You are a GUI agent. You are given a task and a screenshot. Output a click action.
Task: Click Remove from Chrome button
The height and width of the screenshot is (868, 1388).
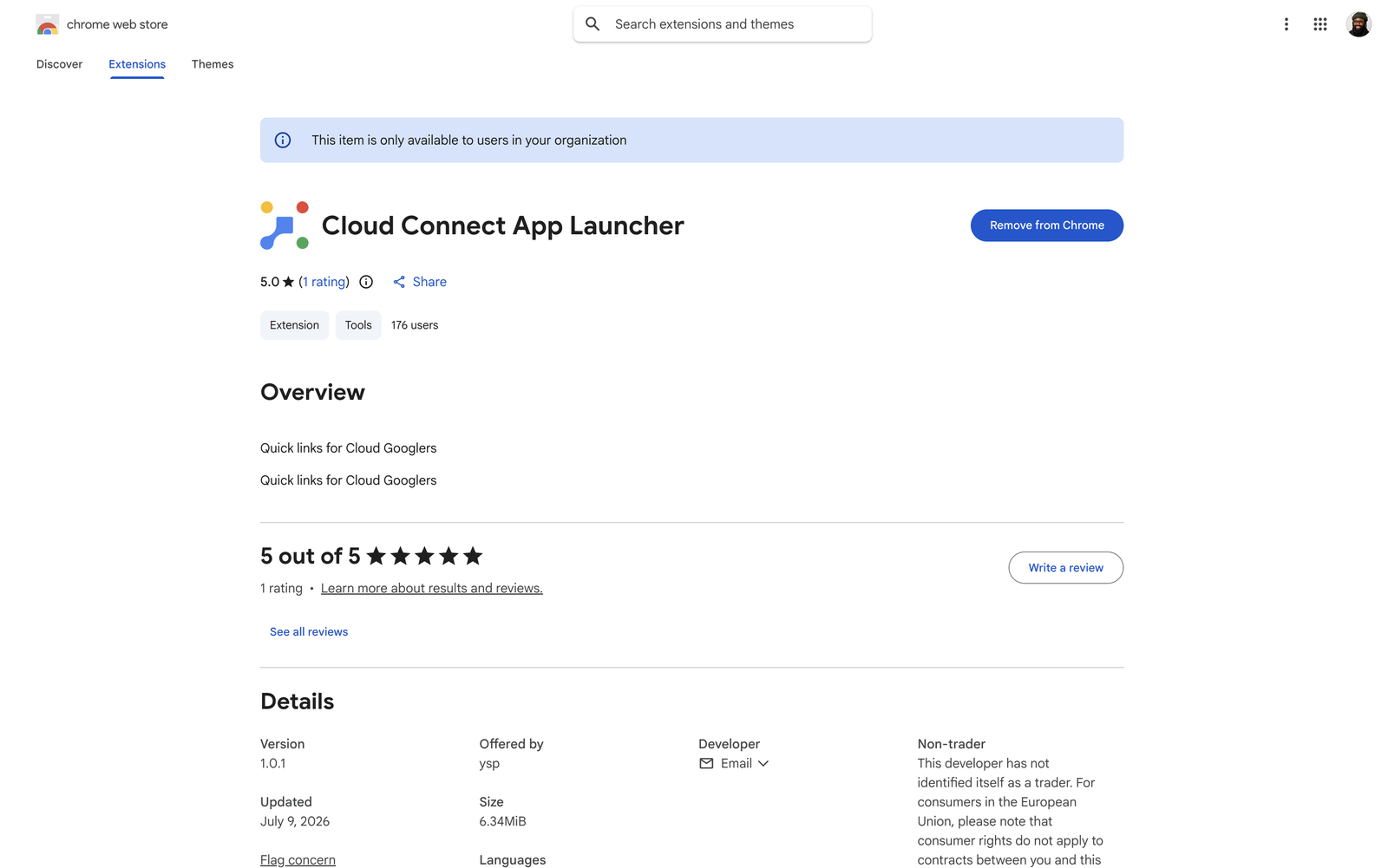click(x=1047, y=225)
